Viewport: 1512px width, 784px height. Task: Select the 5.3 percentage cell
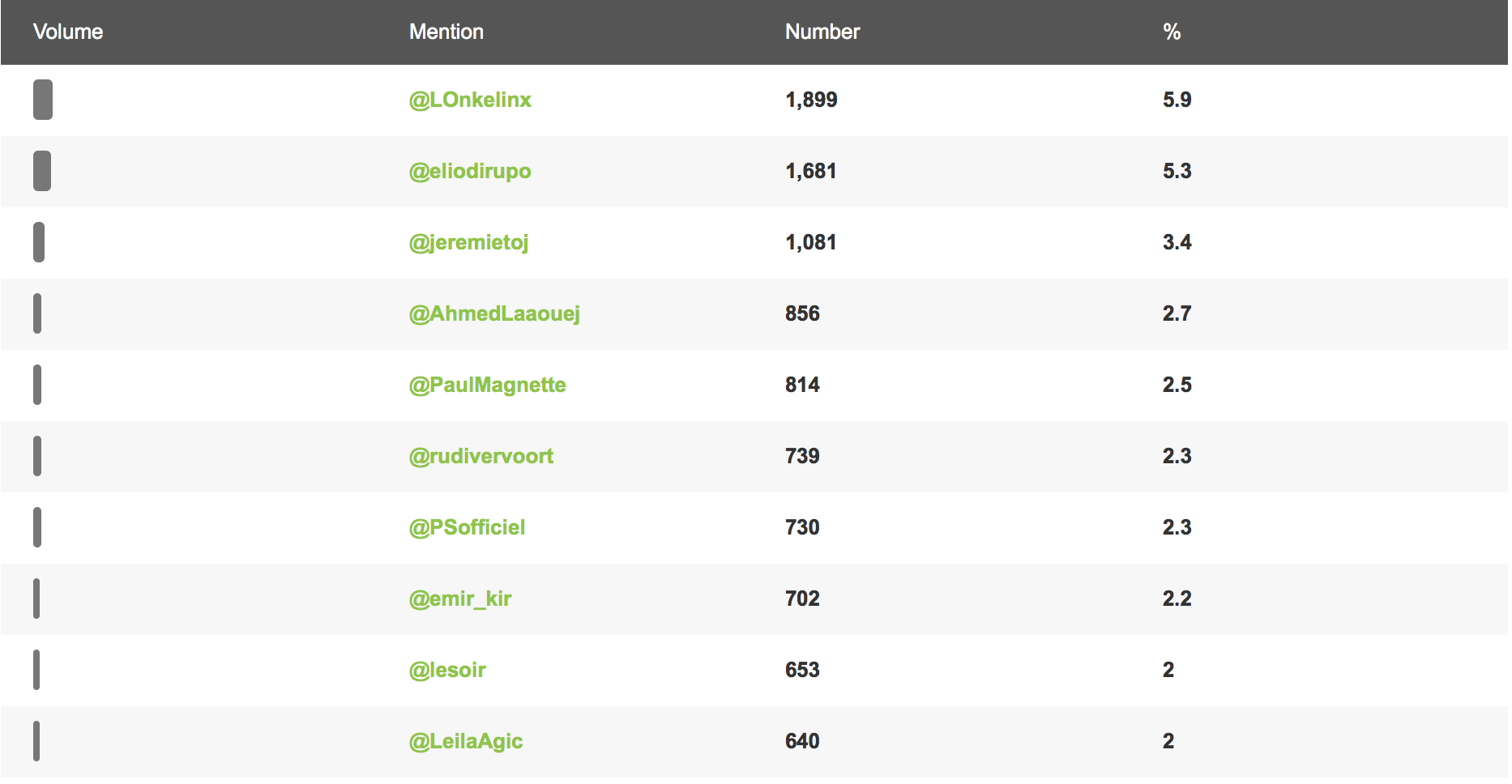coord(1177,171)
